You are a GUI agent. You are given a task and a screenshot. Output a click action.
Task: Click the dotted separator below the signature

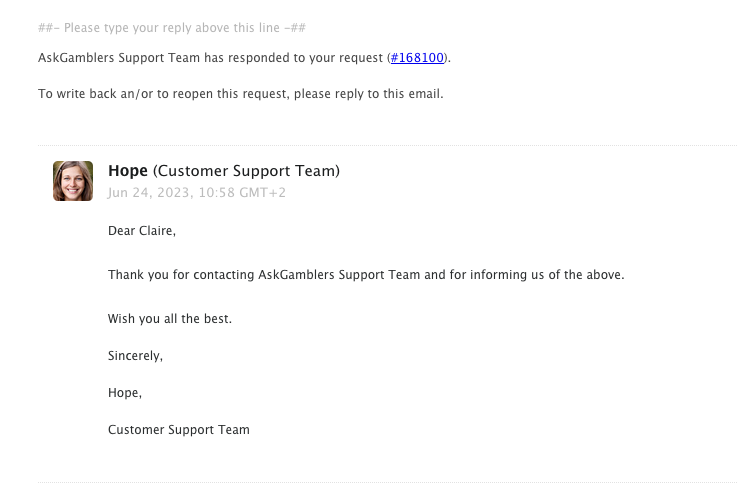tap(390, 483)
